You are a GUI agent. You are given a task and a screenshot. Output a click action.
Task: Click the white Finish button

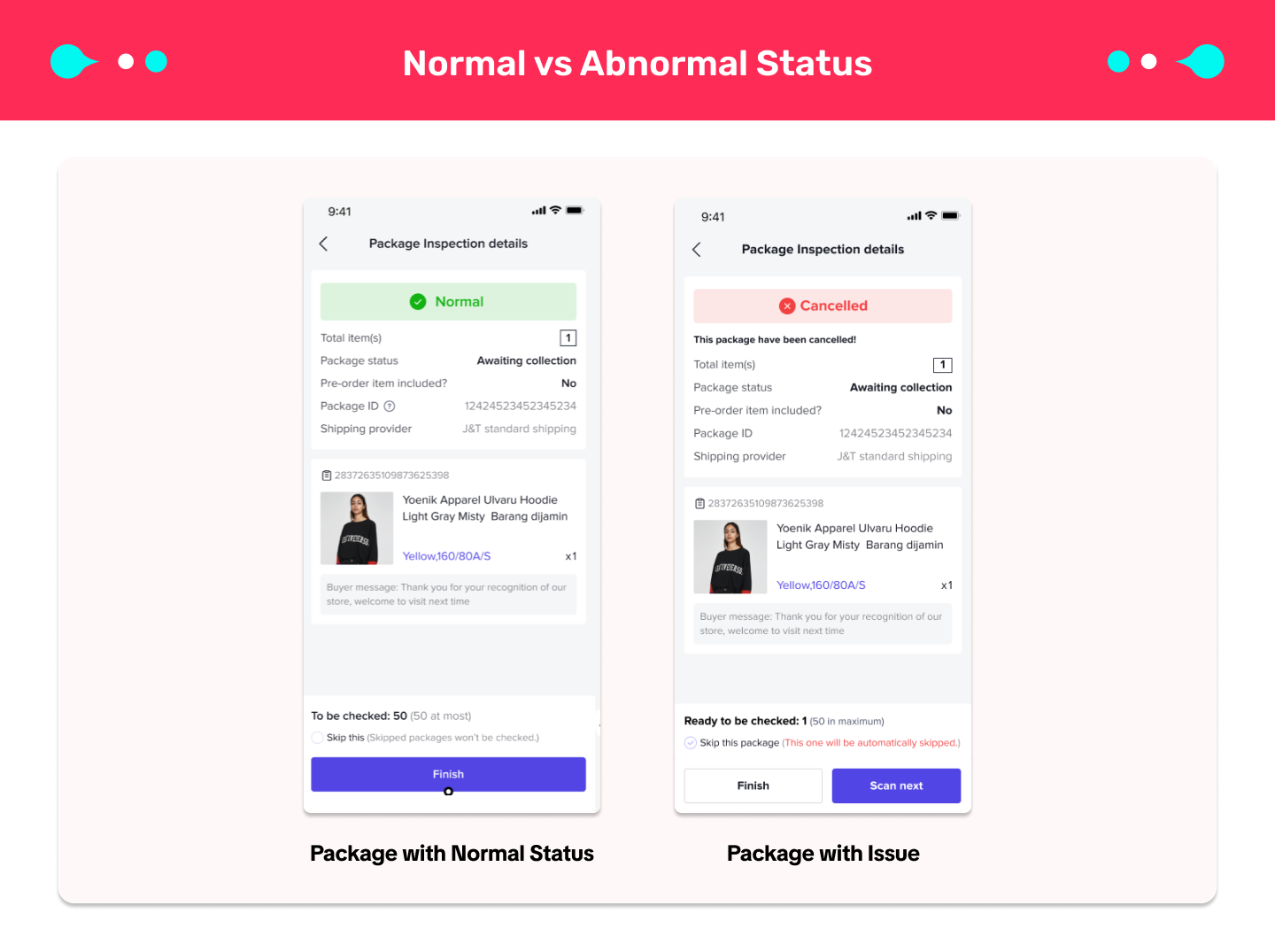pos(753,786)
